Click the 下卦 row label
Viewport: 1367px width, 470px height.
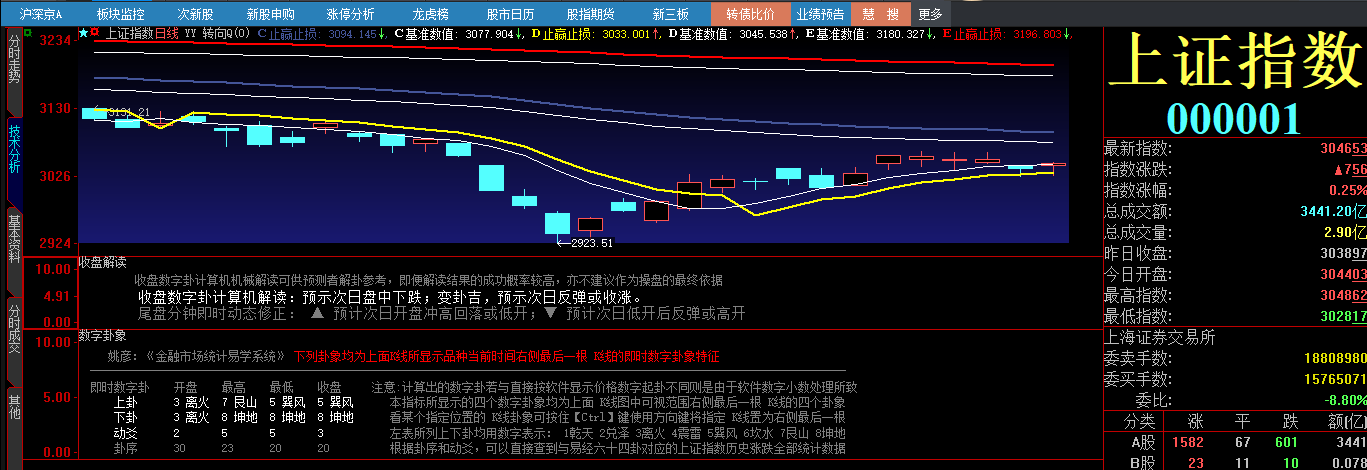tap(127, 418)
